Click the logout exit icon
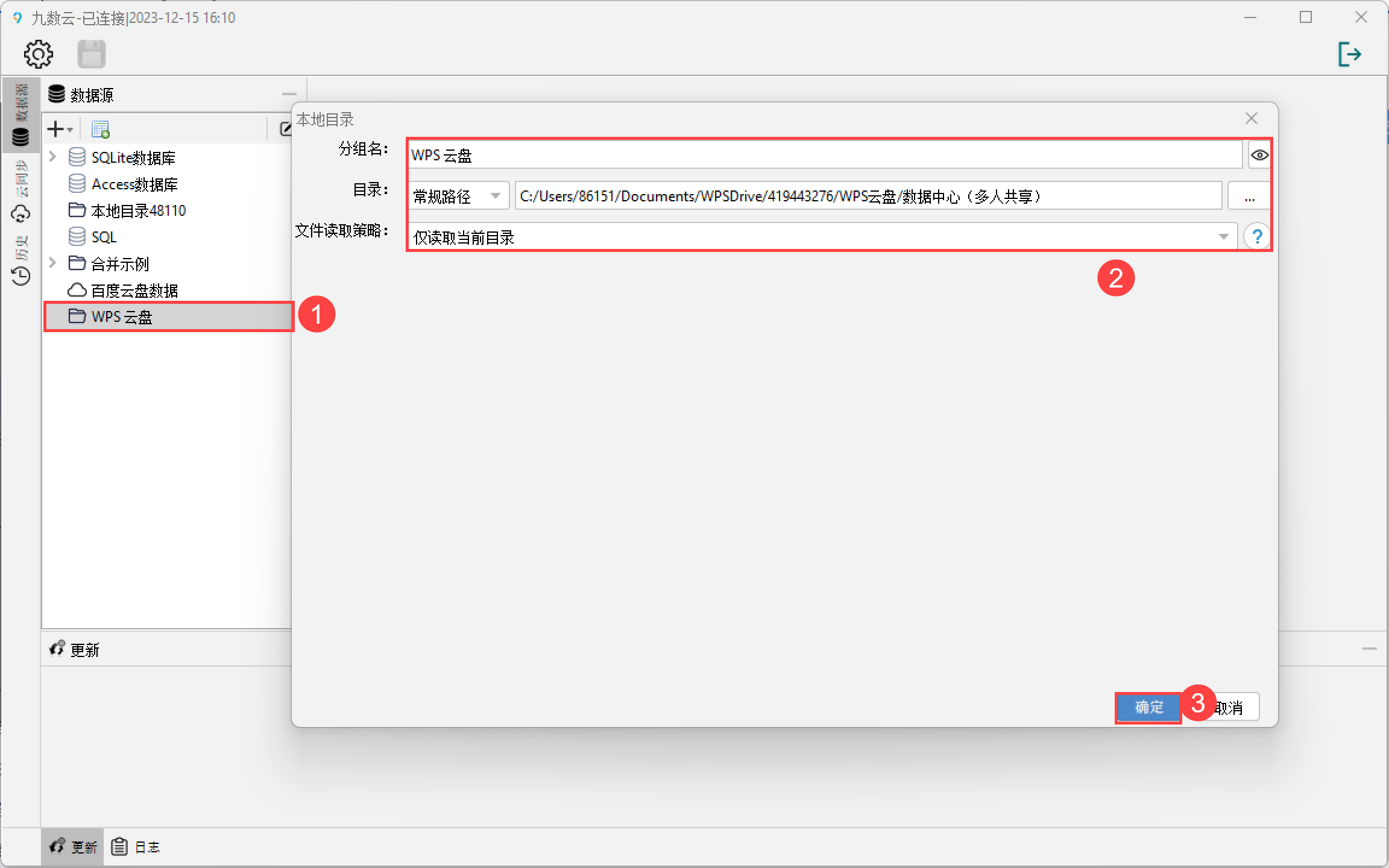 [1349, 54]
